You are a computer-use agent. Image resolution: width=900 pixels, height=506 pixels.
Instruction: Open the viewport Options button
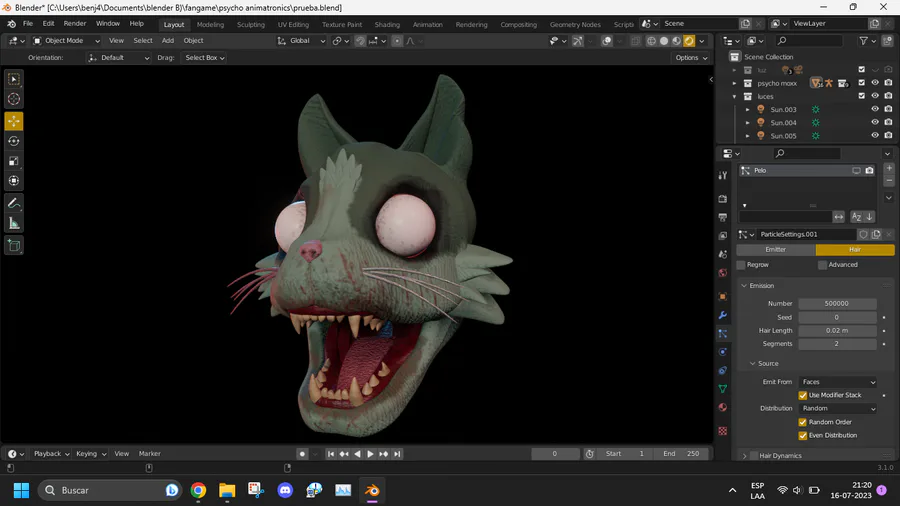point(691,58)
